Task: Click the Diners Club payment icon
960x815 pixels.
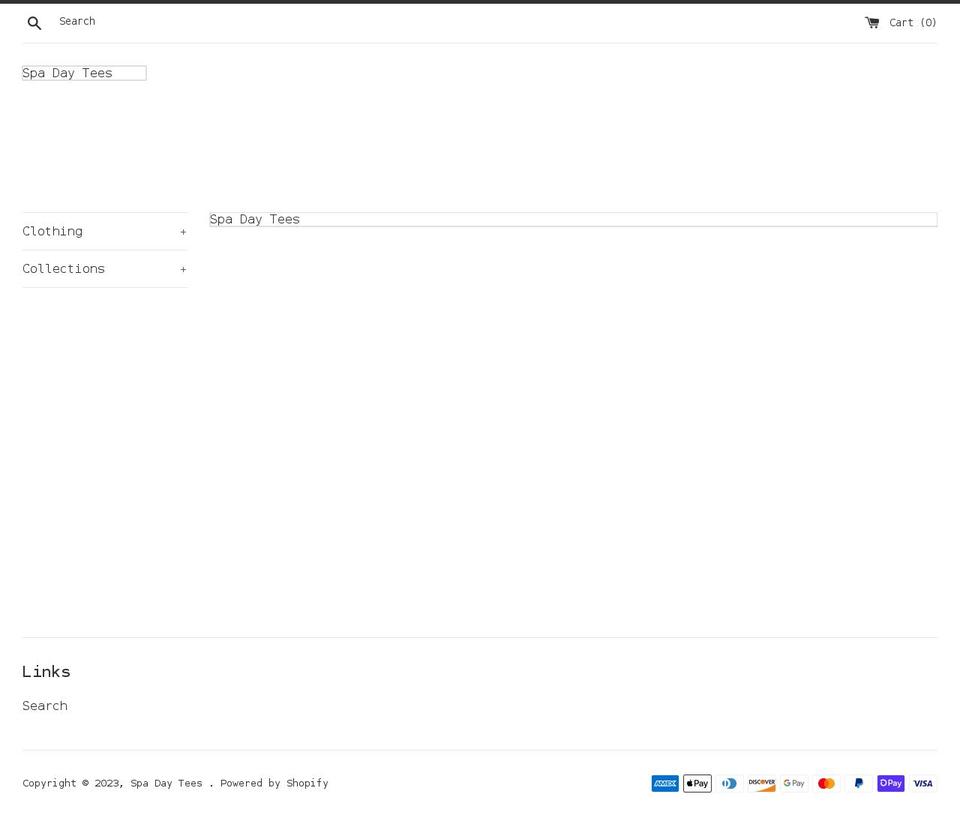Action: coord(729,783)
